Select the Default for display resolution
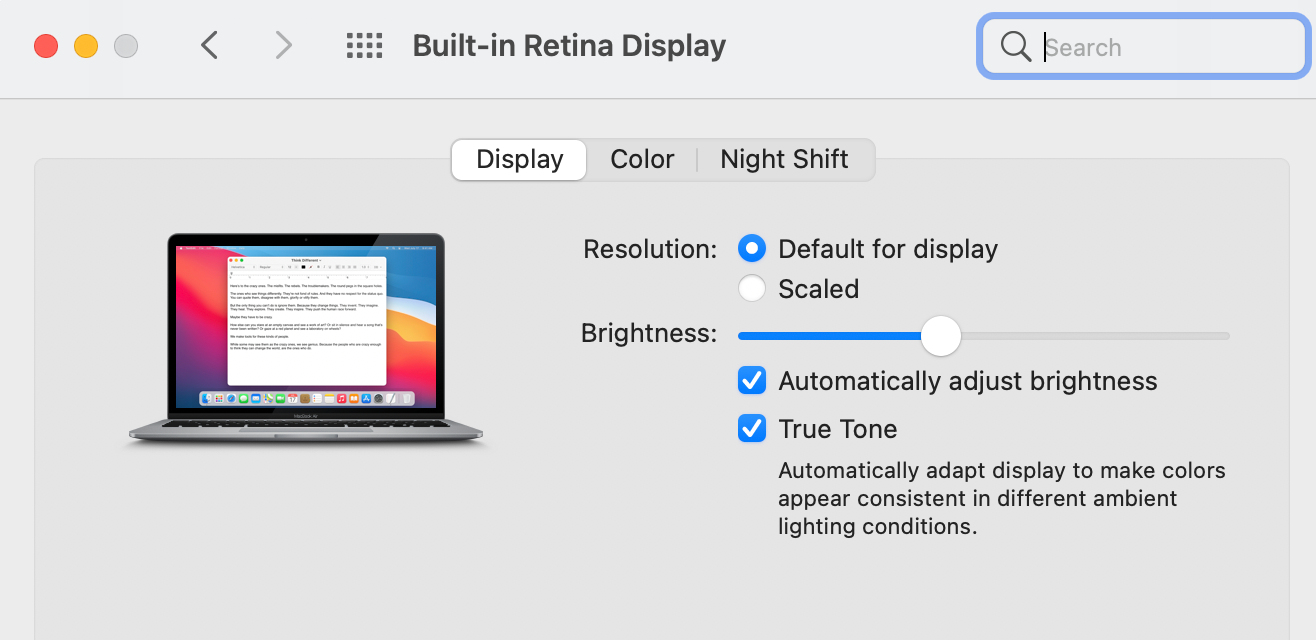Image resolution: width=1316 pixels, height=640 pixels. [x=752, y=248]
